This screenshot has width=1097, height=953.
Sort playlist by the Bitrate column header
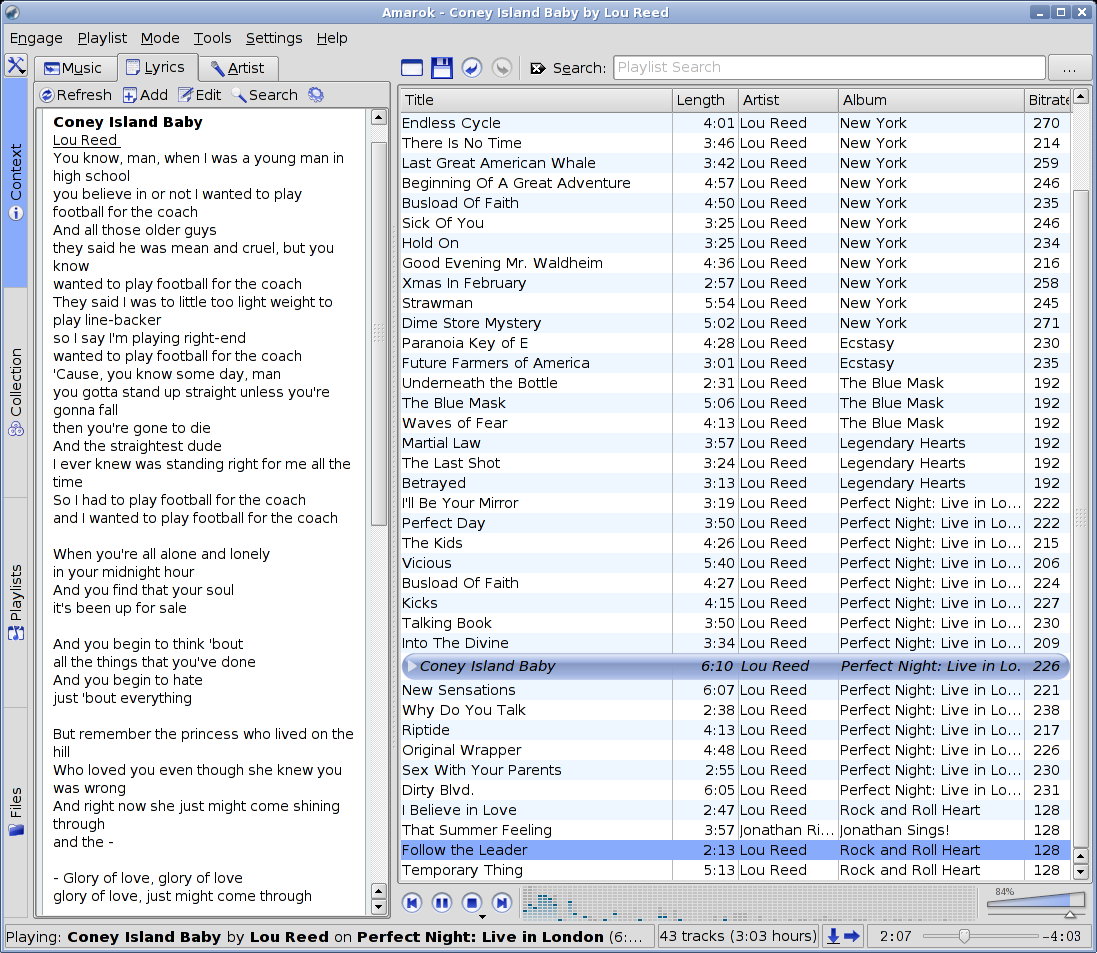pyautogui.click(x=1047, y=100)
